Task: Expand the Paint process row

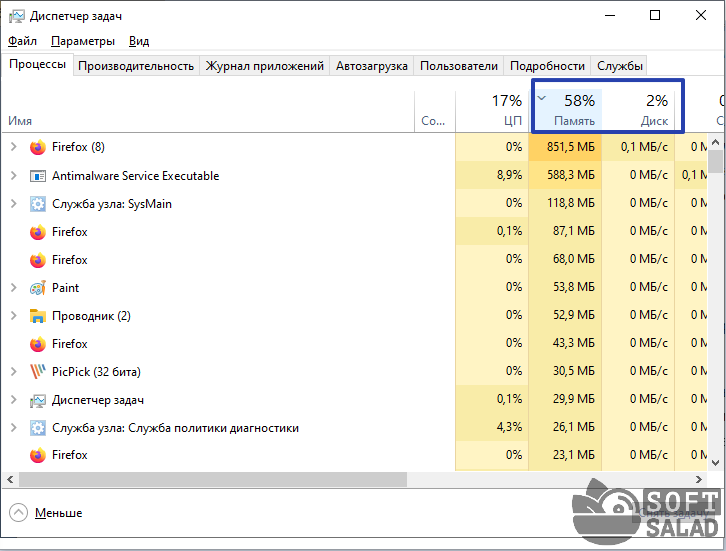Action: [x=13, y=288]
